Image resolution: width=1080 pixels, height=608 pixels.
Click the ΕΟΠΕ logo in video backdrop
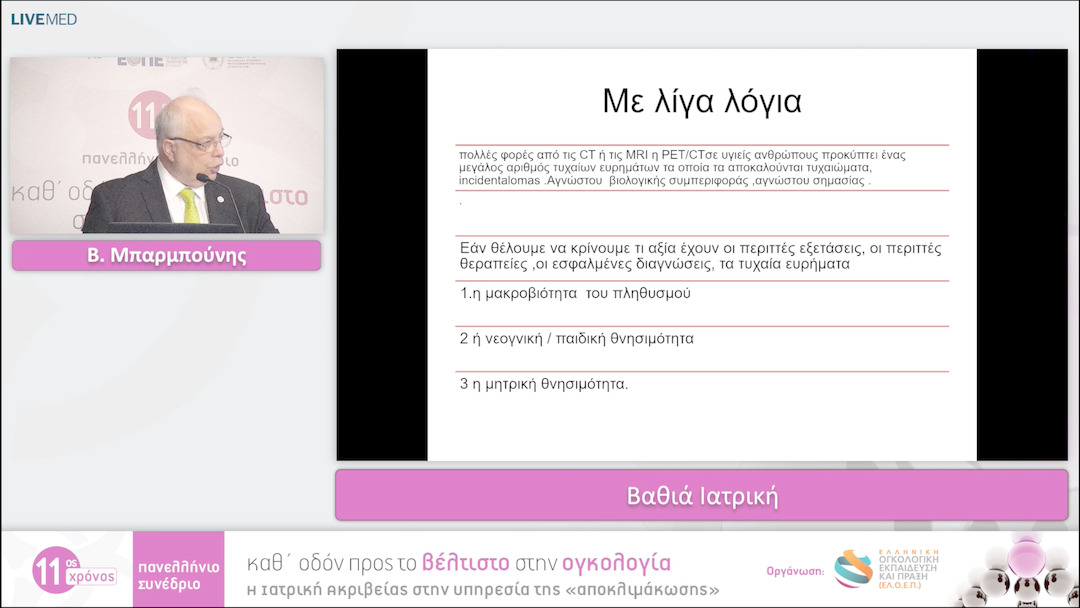tap(140, 61)
